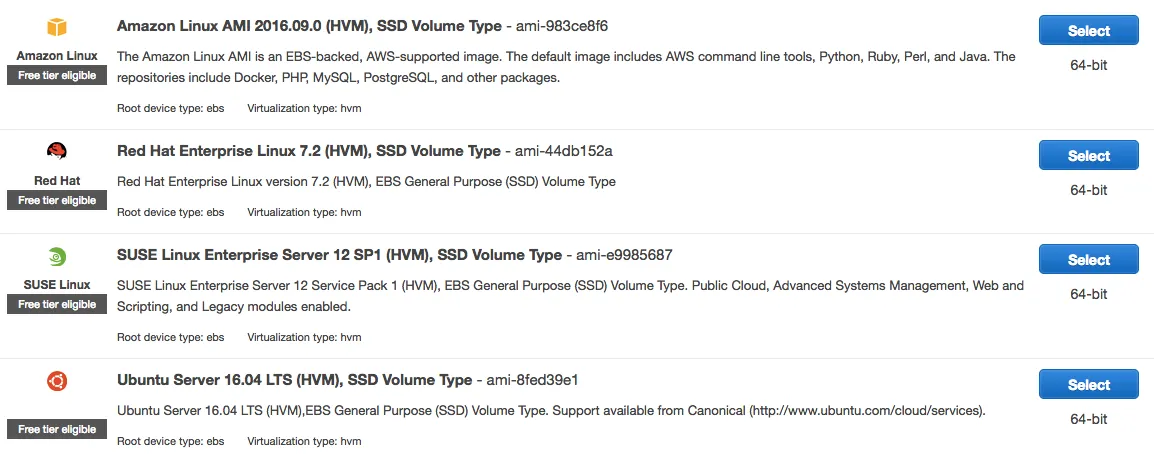Image resolution: width=1154 pixels, height=458 pixels.
Task: Click the ami-8fed39e1 identifier text
Action: 533,381
